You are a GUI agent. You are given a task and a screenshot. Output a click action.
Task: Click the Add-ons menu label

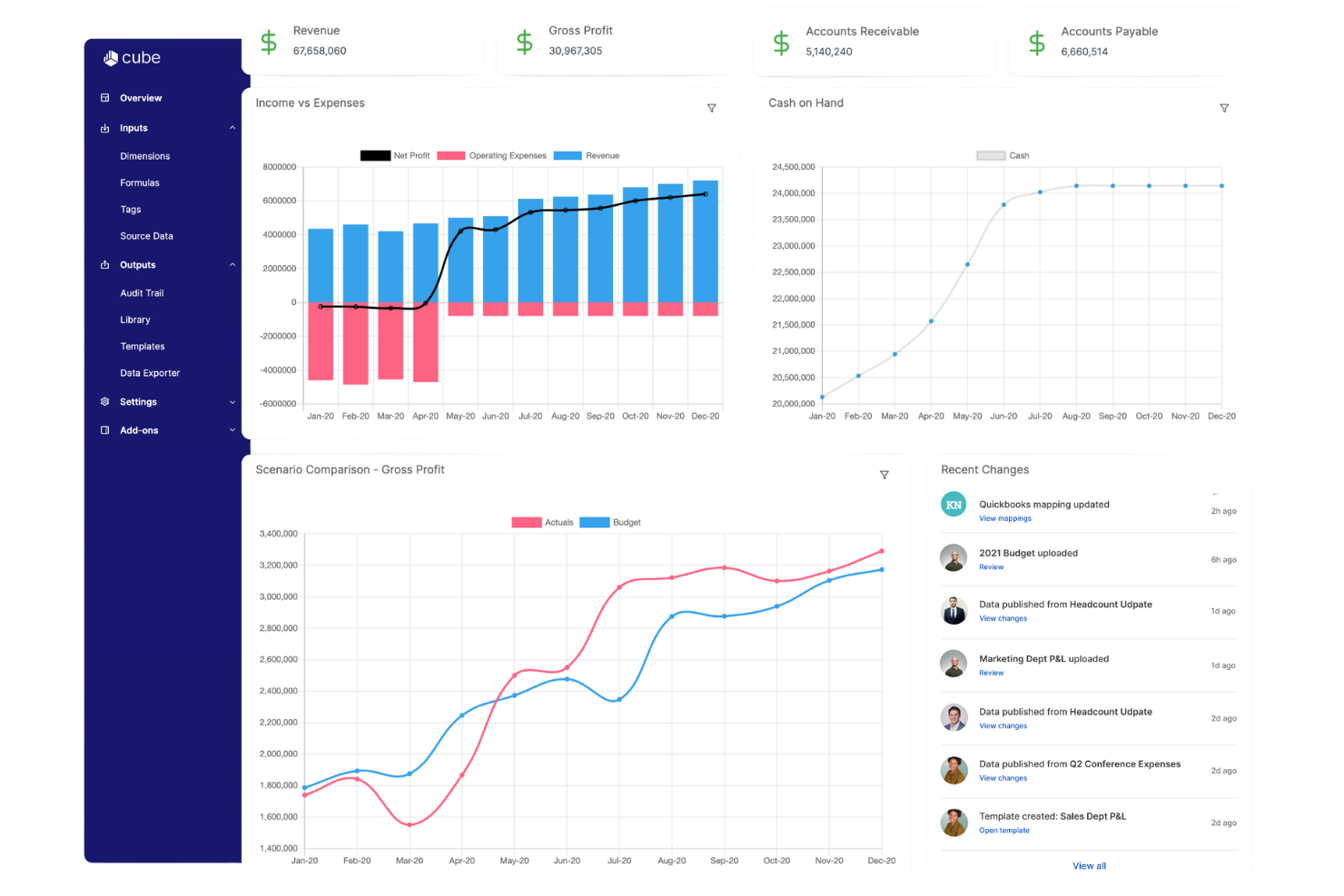click(x=139, y=430)
